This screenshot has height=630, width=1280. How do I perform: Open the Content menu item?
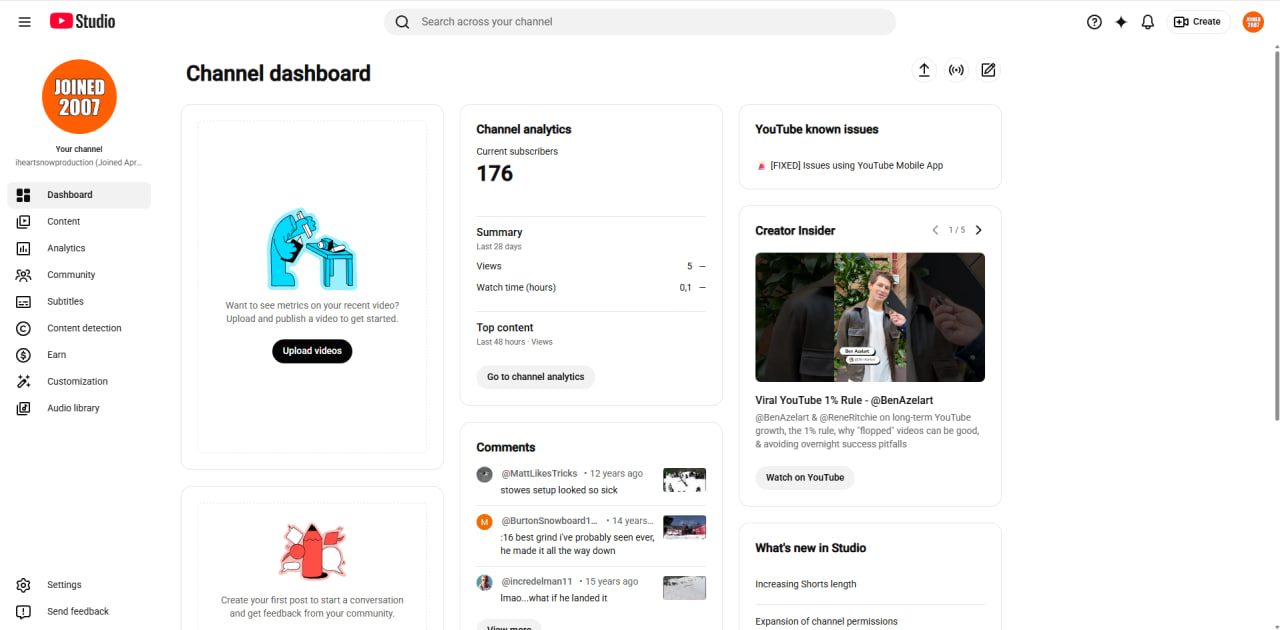[x=79, y=222]
